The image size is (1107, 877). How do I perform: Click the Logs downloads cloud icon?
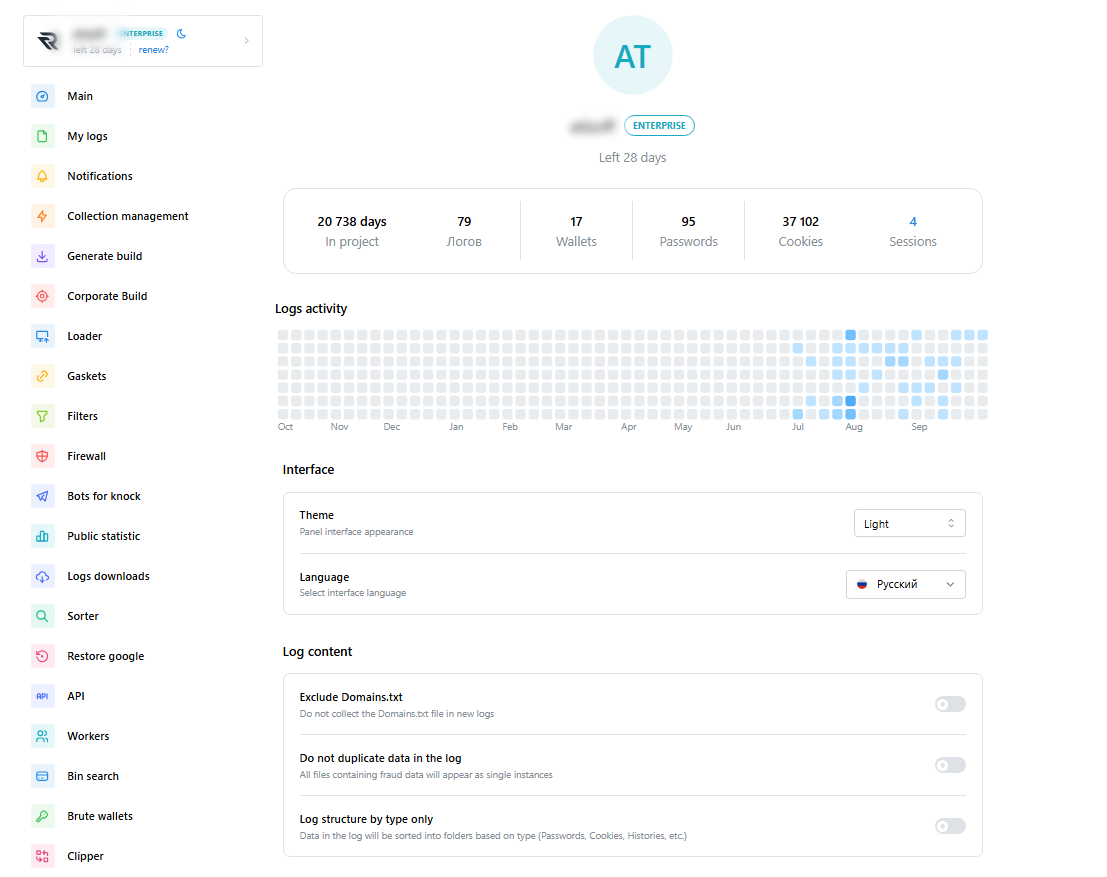[42, 576]
